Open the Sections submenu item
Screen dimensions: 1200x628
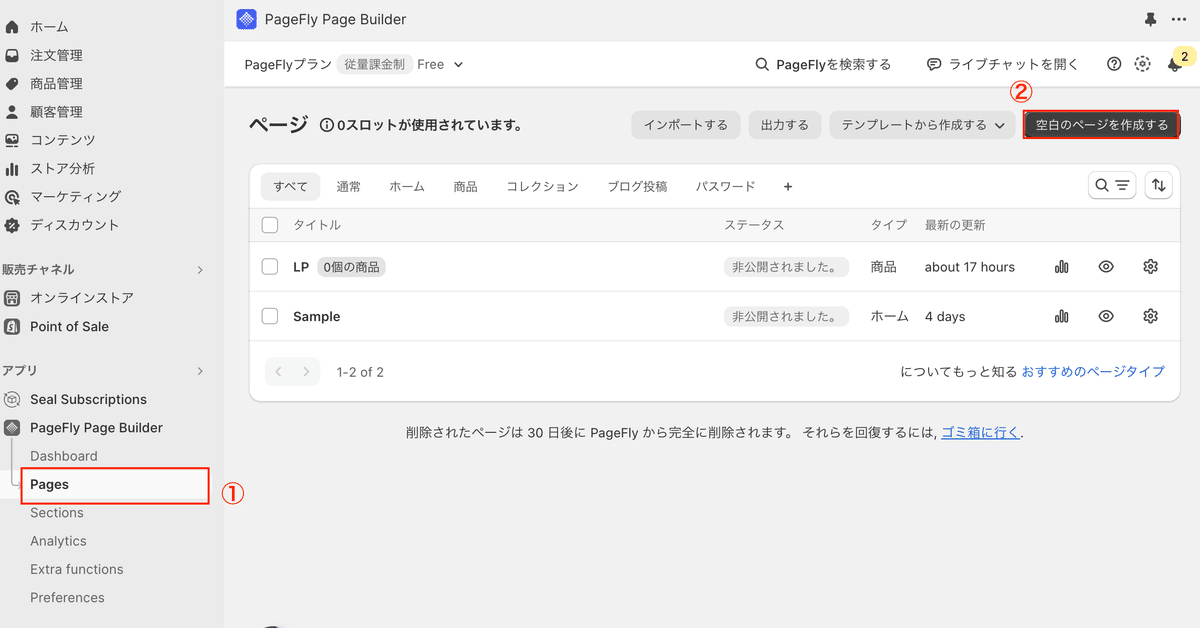point(57,512)
